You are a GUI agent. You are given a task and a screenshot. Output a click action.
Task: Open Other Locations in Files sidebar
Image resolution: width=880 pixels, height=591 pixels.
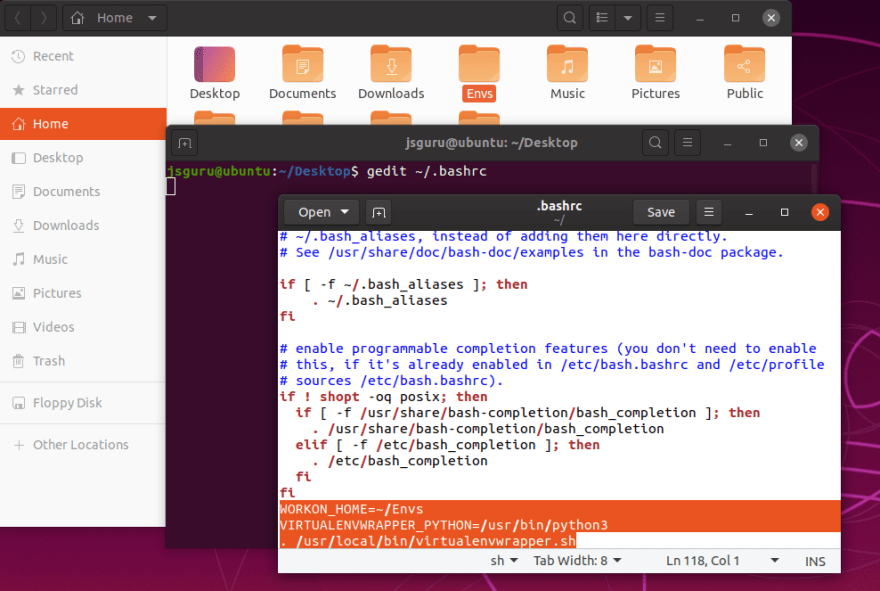coord(83,445)
